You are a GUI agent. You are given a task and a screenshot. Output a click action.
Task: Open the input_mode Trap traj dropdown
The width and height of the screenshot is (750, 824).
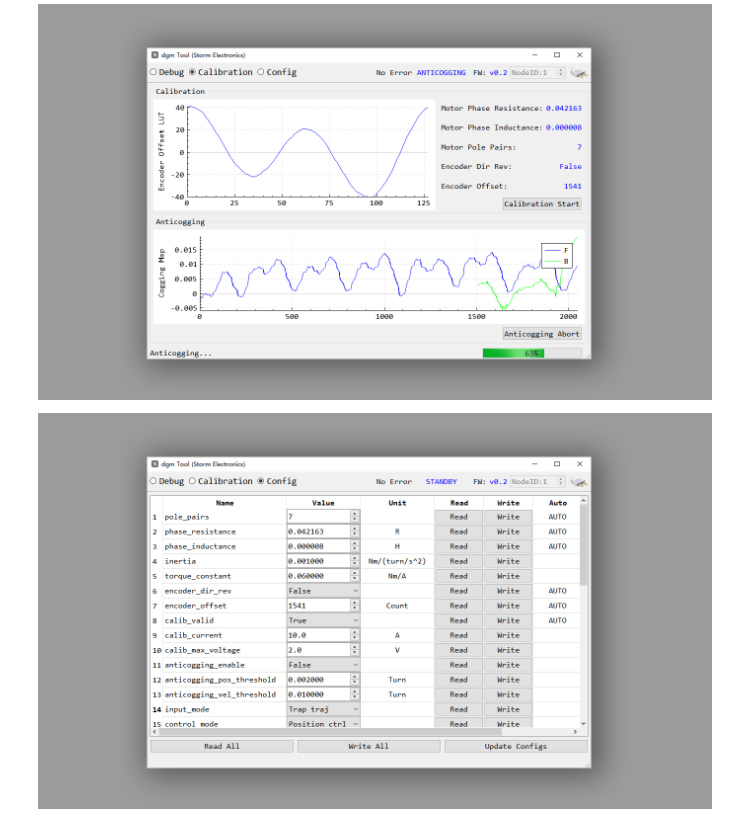coord(322,709)
